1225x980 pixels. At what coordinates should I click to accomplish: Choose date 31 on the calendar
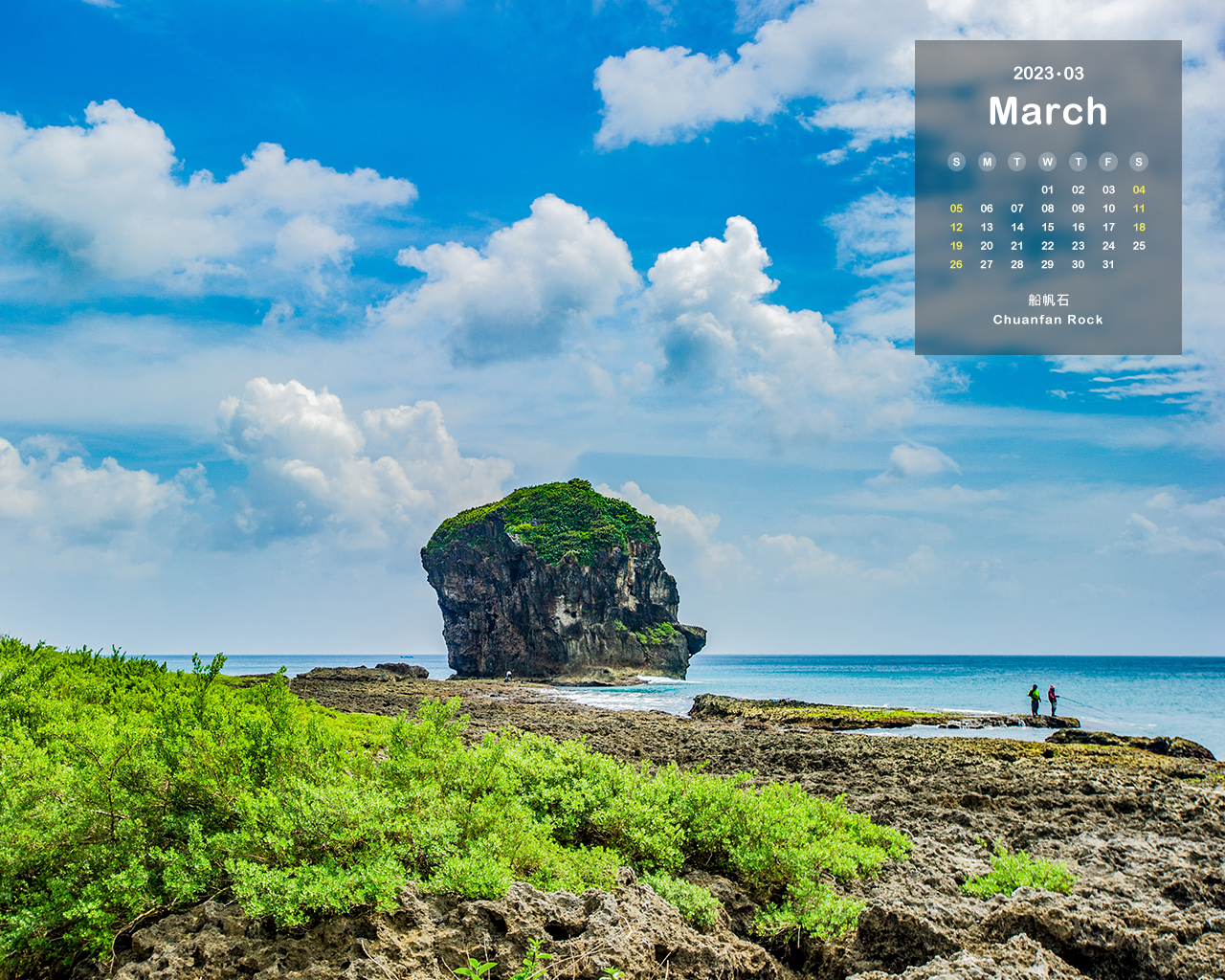pyautogui.click(x=1108, y=264)
